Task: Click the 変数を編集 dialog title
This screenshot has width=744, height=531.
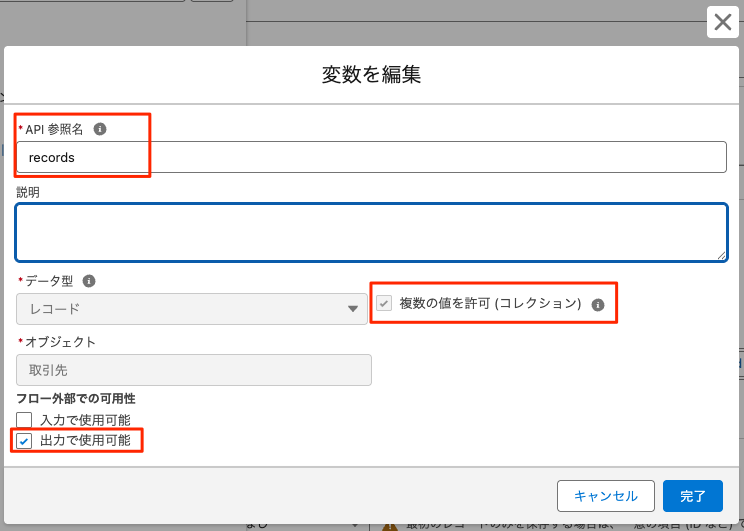Action: pos(371,74)
